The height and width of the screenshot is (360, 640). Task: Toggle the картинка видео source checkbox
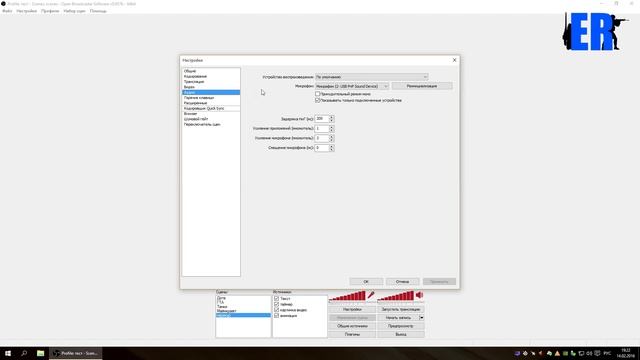point(276,310)
